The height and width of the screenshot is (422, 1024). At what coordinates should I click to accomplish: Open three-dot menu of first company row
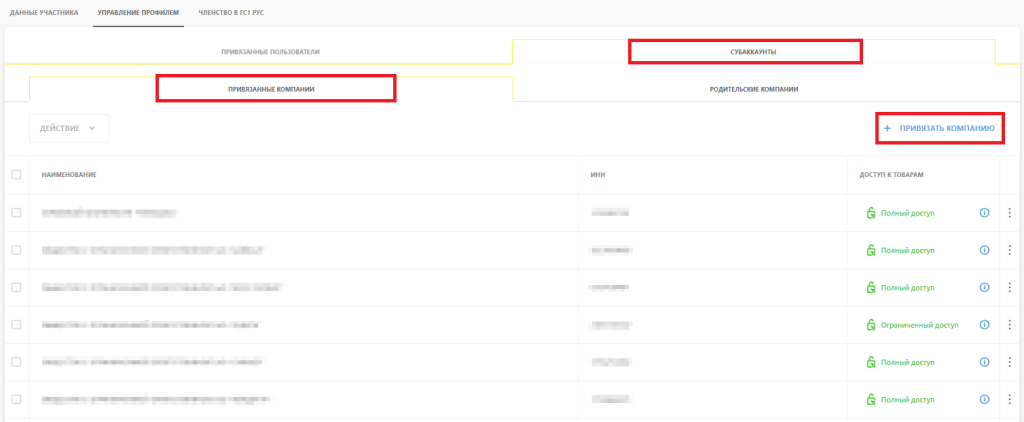[x=1010, y=213]
